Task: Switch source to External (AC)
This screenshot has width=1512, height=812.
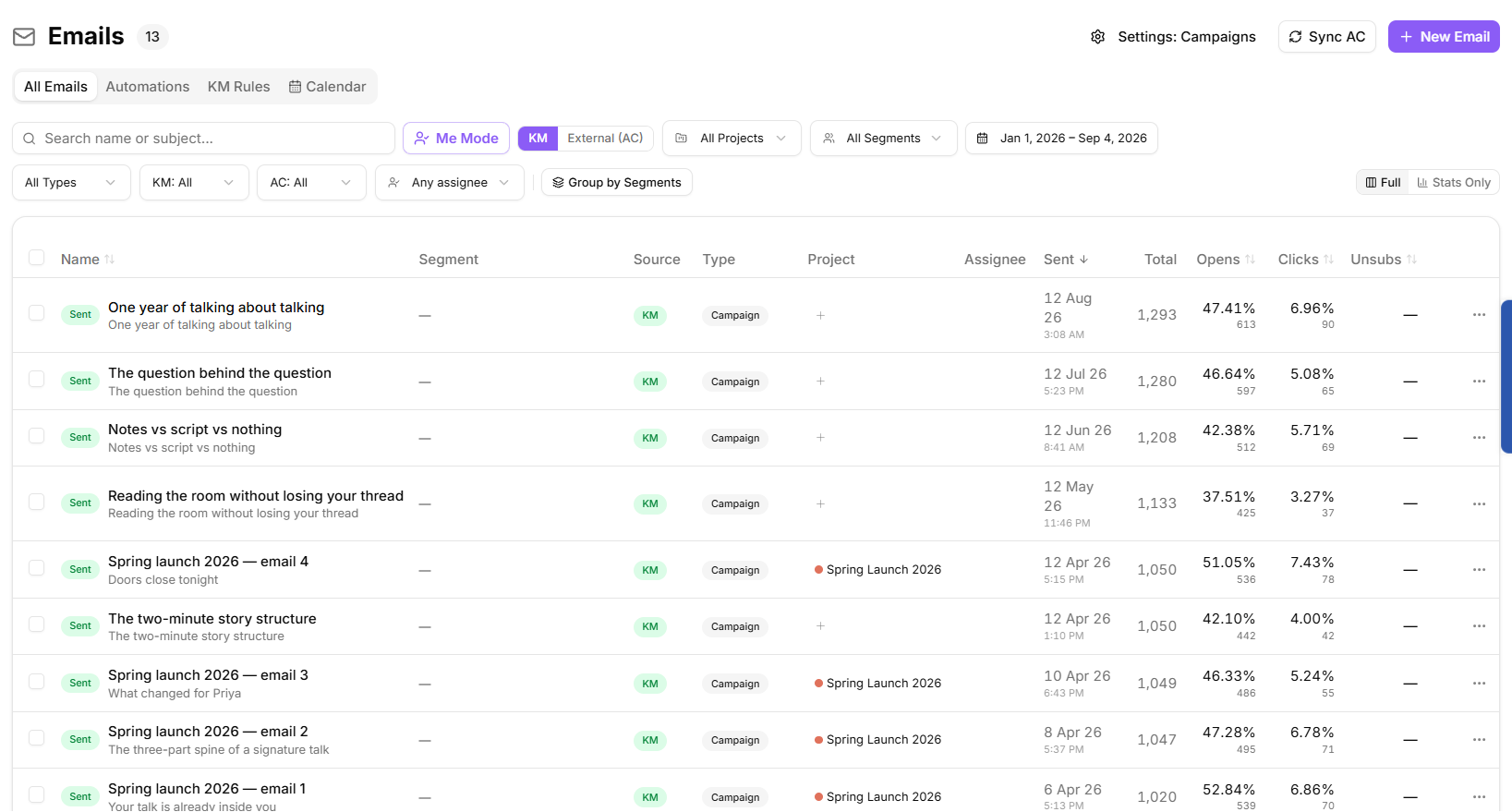Action: tap(605, 139)
